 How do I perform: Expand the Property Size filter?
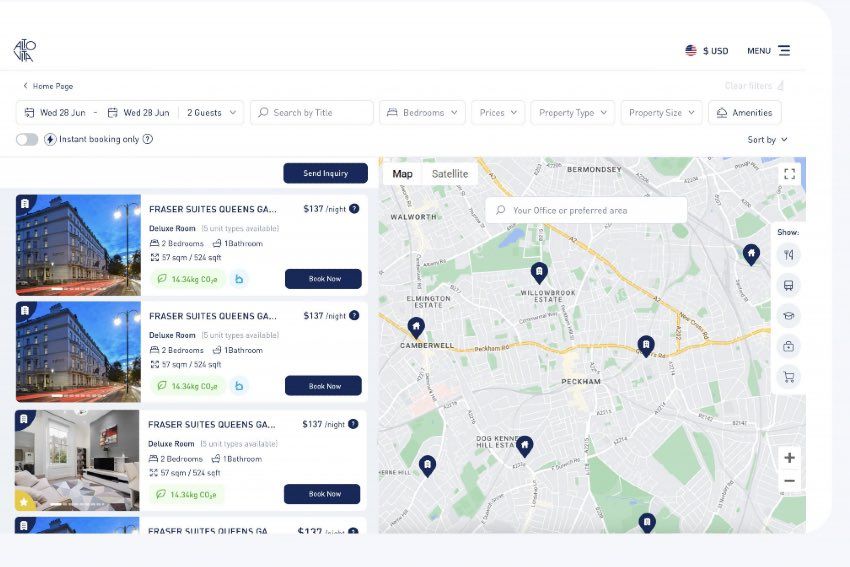(661, 113)
